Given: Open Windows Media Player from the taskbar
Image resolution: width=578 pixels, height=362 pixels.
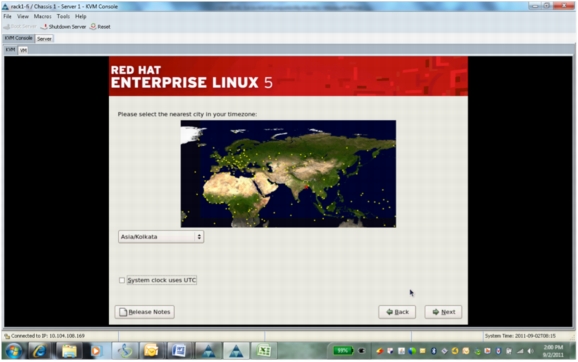Looking at the screenshot, I should pyautogui.click(x=95, y=351).
